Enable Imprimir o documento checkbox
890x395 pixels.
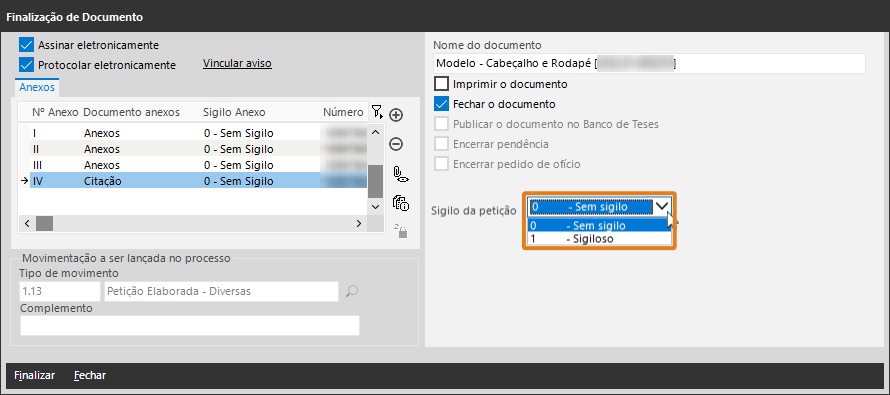tap(441, 85)
